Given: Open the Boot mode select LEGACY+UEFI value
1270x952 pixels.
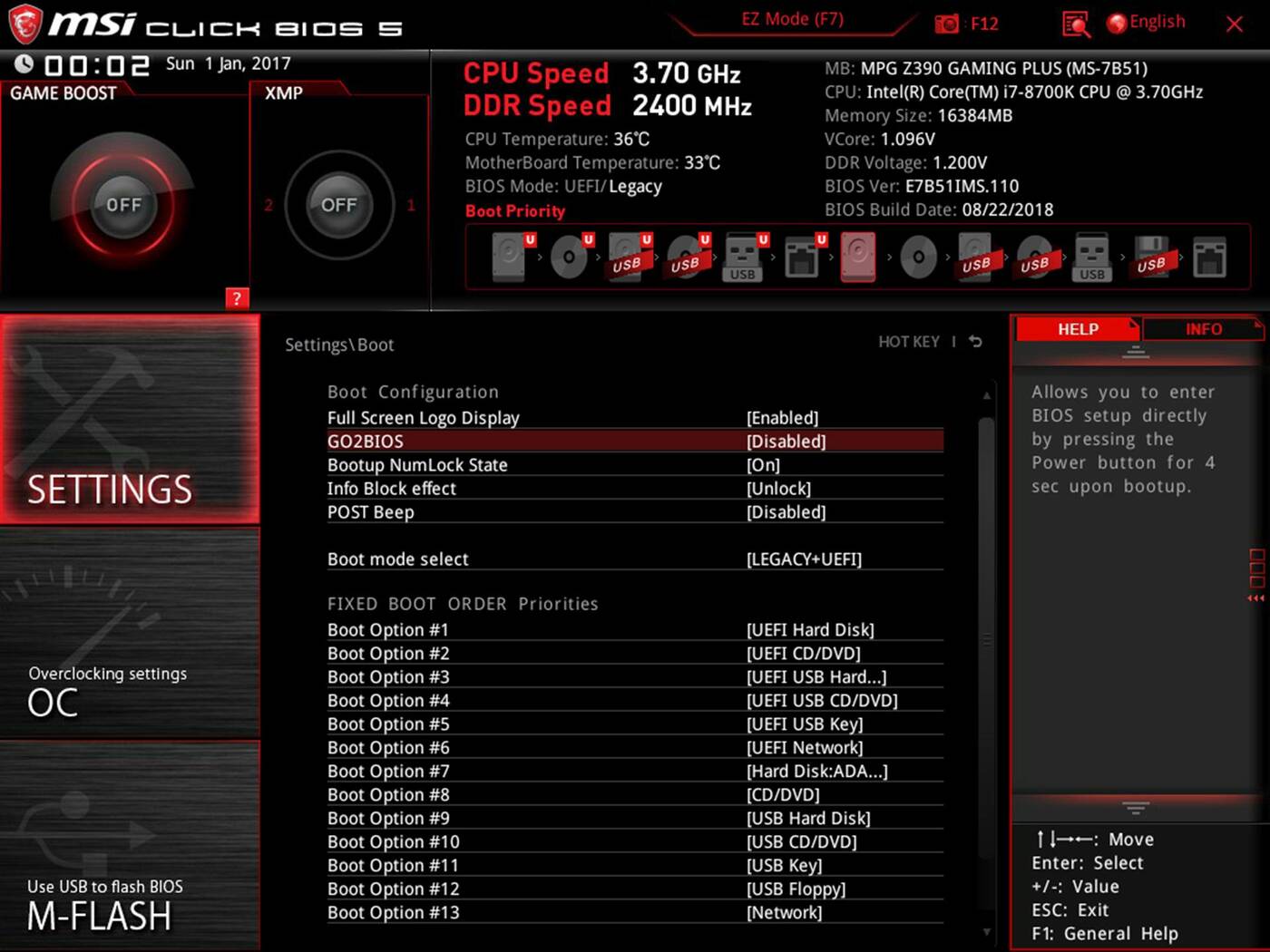Looking at the screenshot, I should pos(803,559).
